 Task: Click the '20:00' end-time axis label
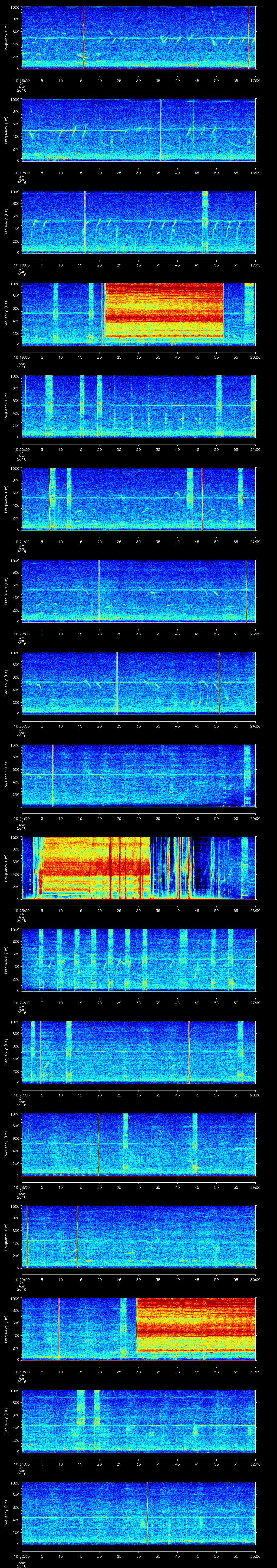[255, 357]
